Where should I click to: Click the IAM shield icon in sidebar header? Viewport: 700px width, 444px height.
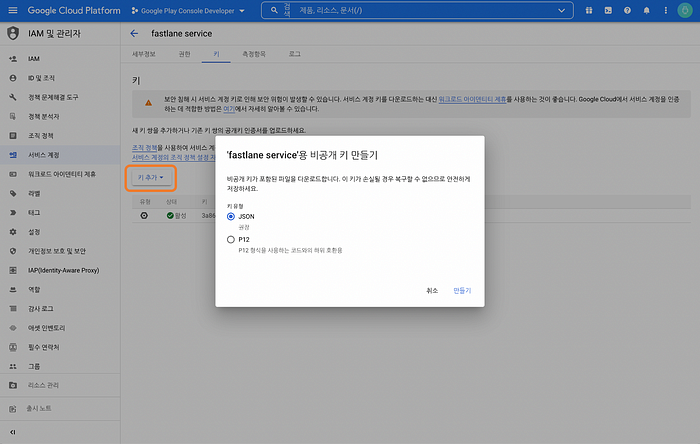(13, 33)
